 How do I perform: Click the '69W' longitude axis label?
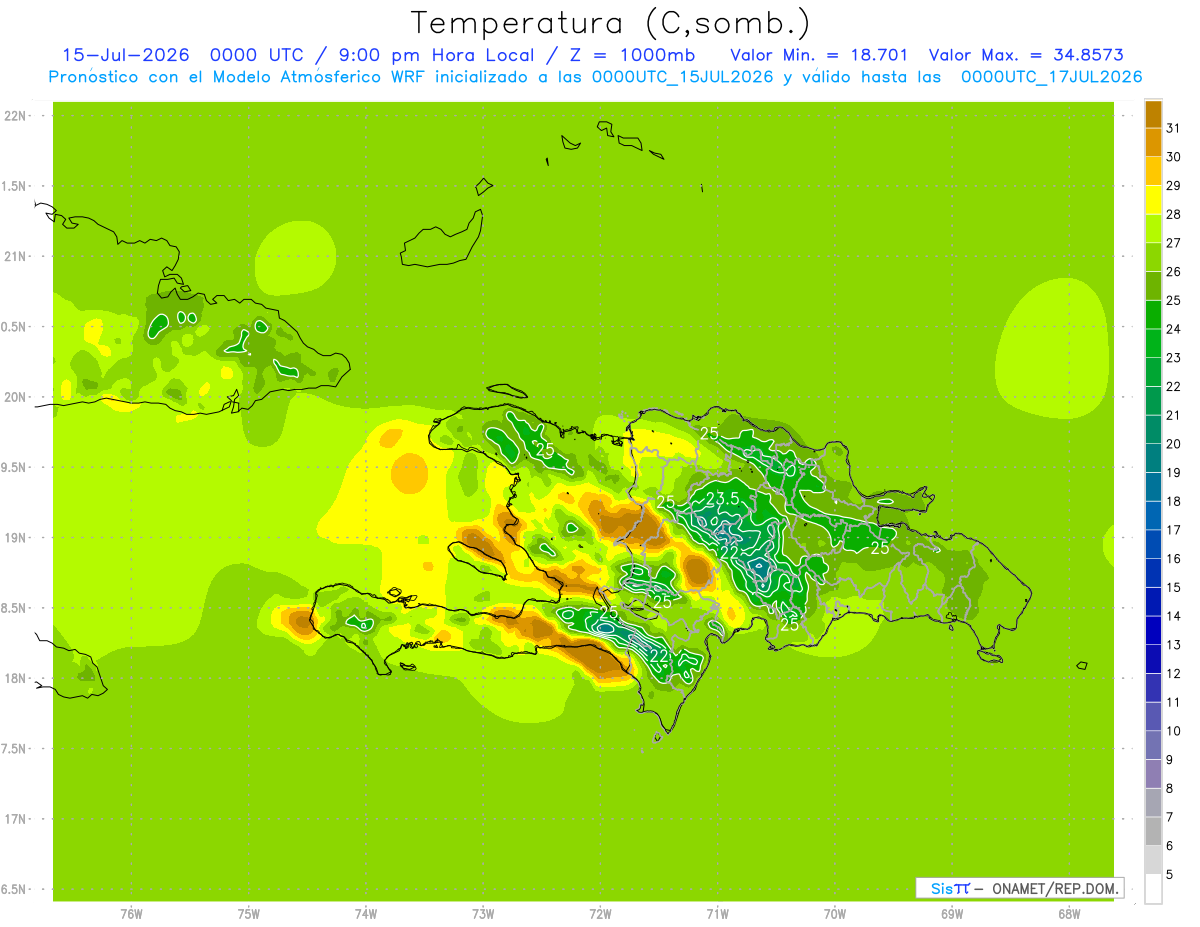(x=952, y=914)
